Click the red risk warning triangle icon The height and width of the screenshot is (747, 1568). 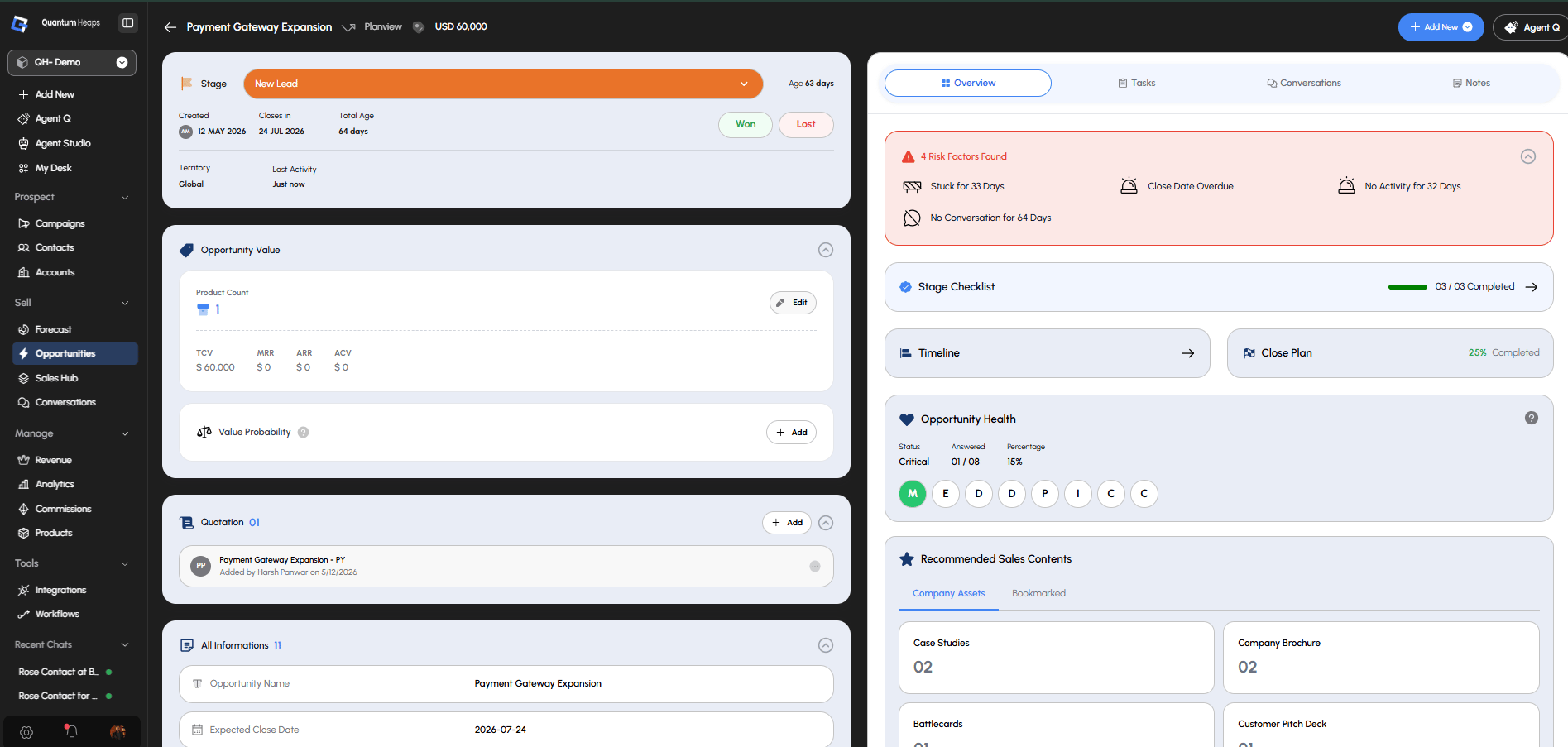[909, 156]
